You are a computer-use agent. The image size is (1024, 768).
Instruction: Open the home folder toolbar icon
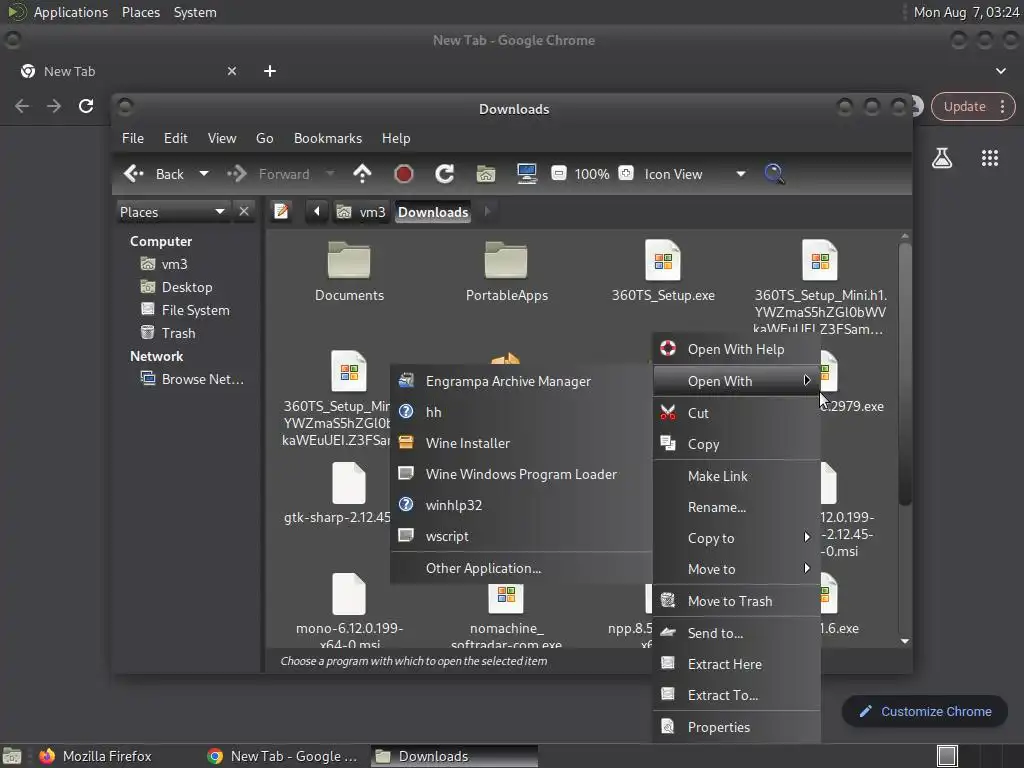click(x=485, y=174)
